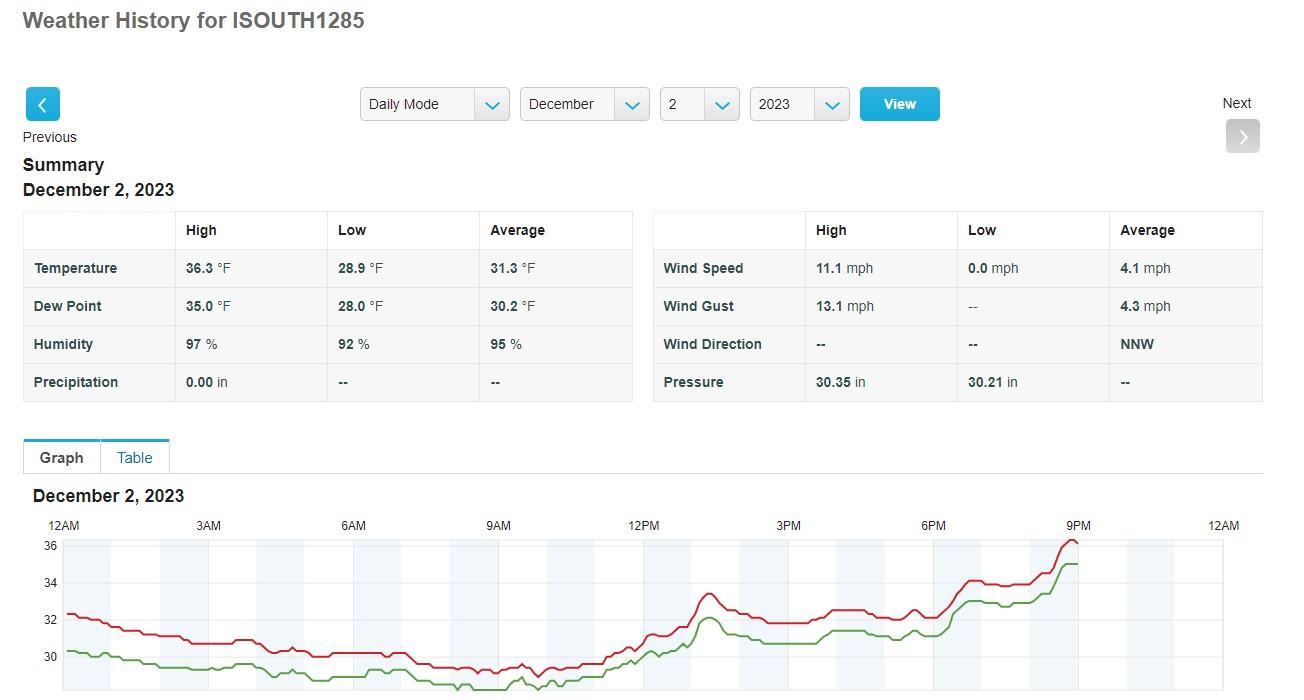The width and height of the screenshot is (1304, 700).
Task: Click the Wind Speed low 0.0 mph
Action: click(x=993, y=268)
